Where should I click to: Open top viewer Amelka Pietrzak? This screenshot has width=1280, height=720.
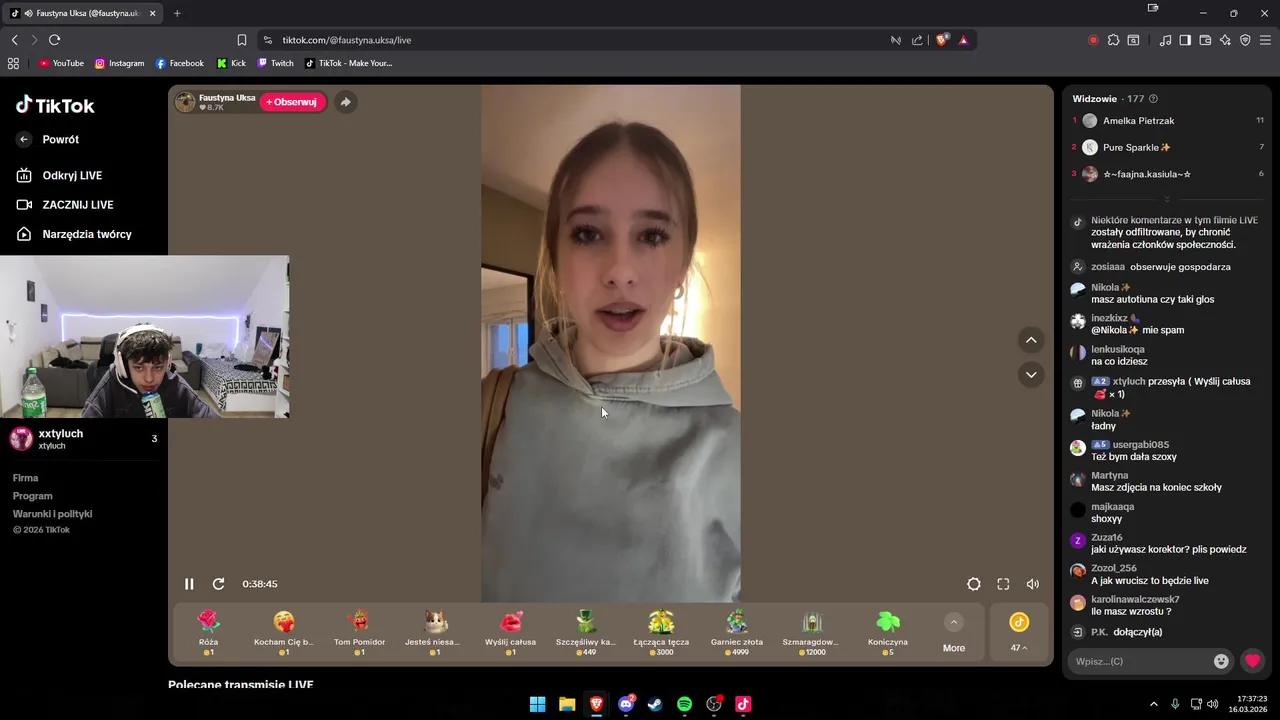(1168, 121)
